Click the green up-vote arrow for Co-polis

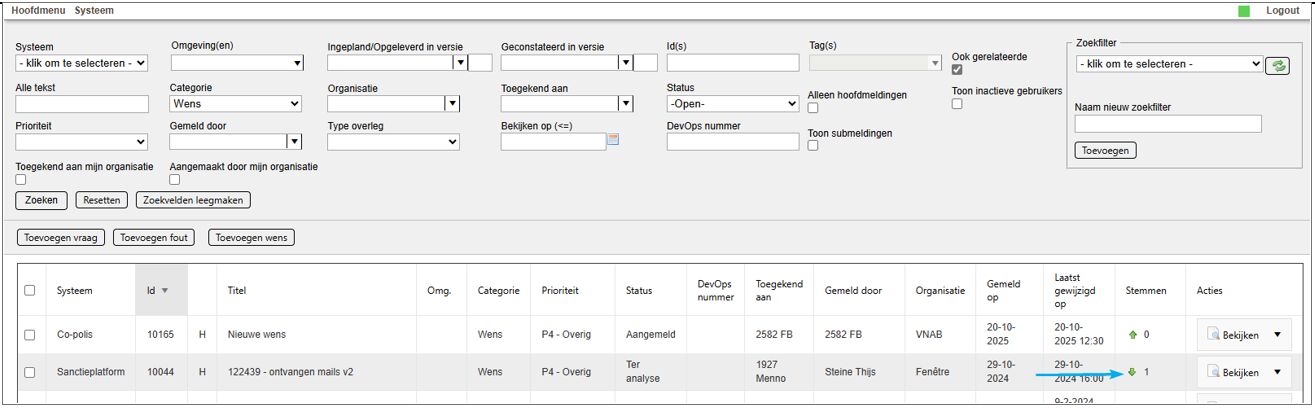(1132, 334)
